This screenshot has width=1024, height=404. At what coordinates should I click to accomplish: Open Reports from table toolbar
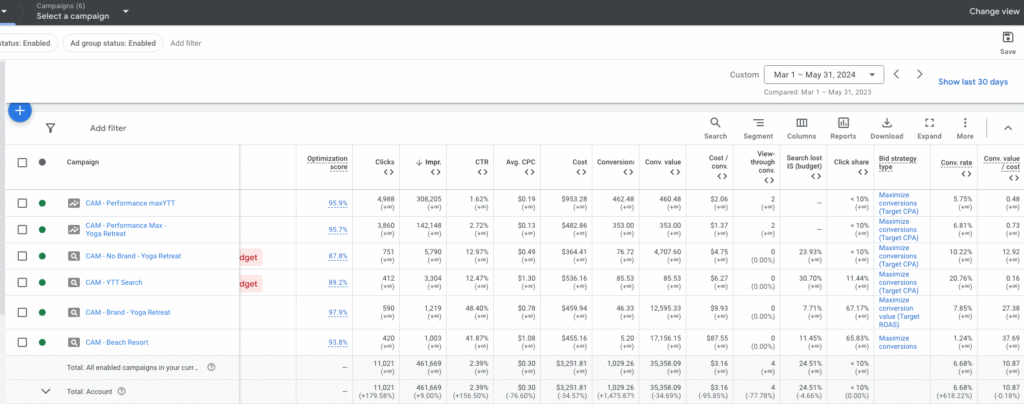843,128
